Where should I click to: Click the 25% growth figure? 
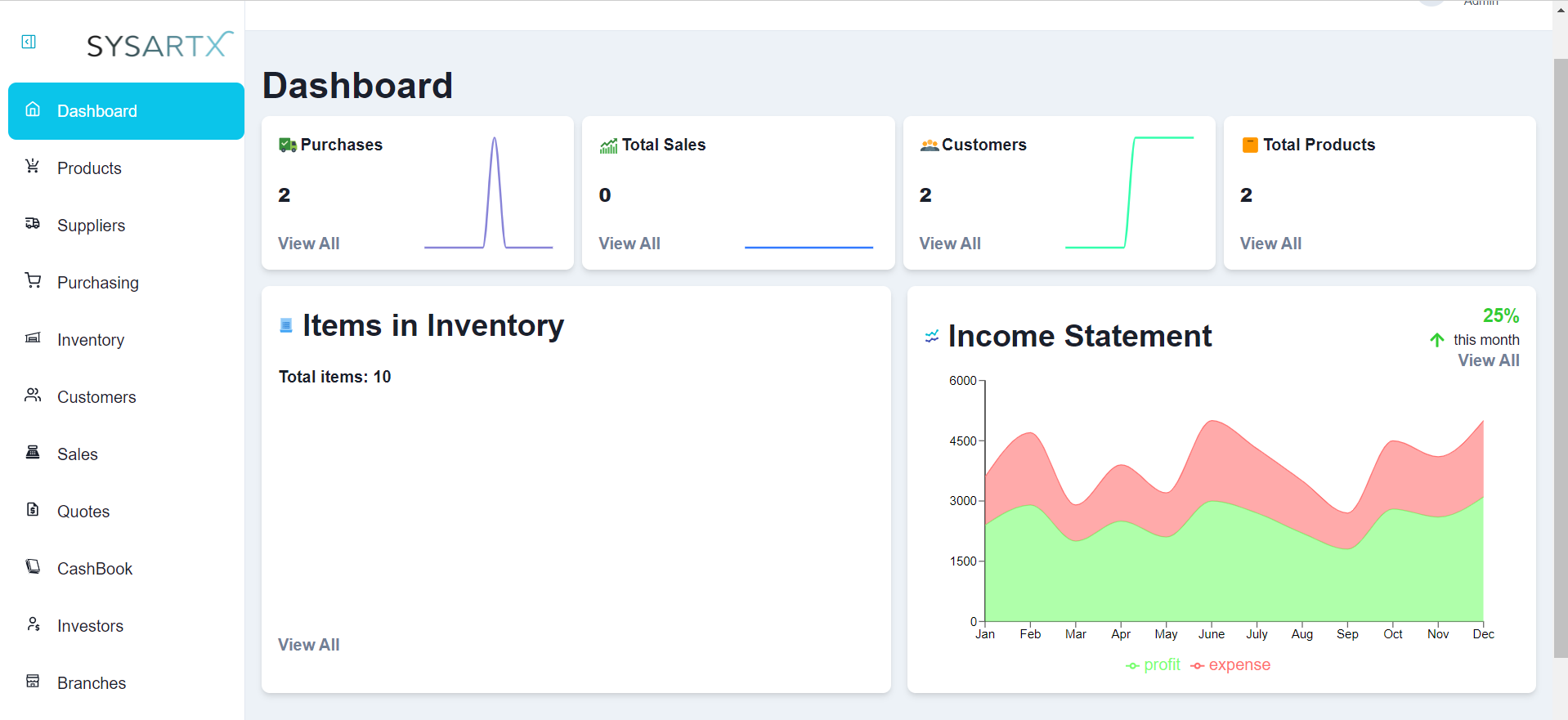[x=1501, y=315]
